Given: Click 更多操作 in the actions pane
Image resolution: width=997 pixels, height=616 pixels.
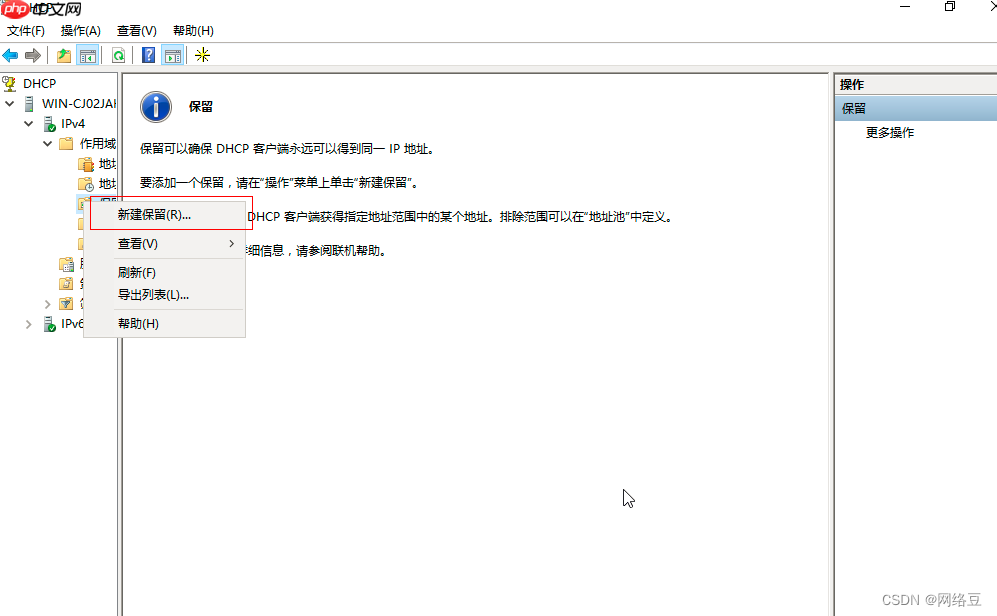Looking at the screenshot, I should click(889, 131).
